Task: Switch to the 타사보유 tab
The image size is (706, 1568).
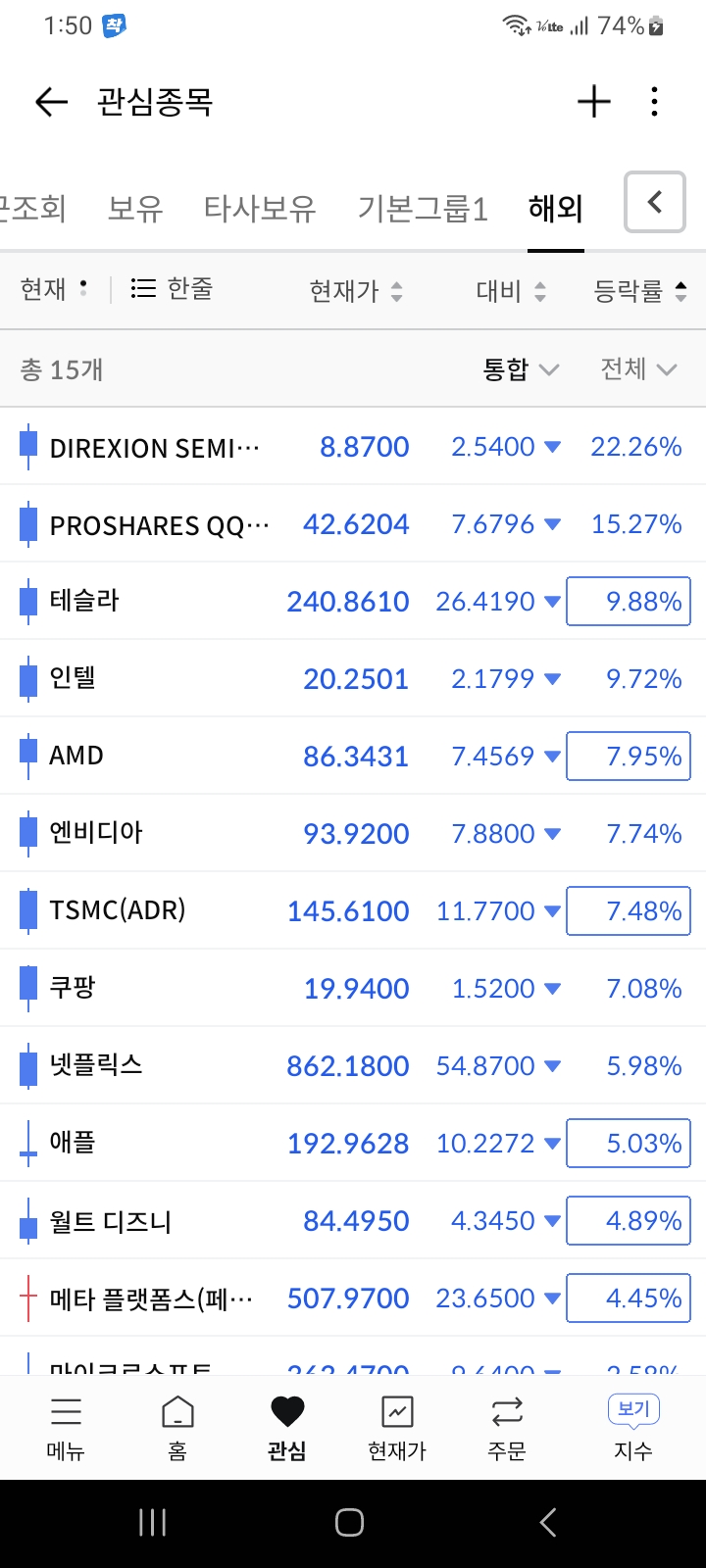Action: tap(260, 208)
